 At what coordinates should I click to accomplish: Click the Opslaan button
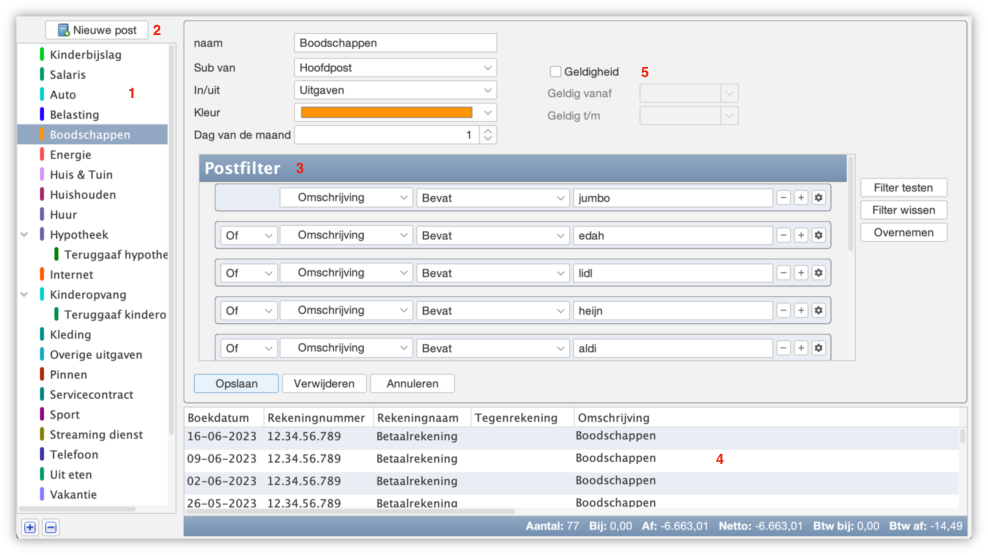point(236,384)
